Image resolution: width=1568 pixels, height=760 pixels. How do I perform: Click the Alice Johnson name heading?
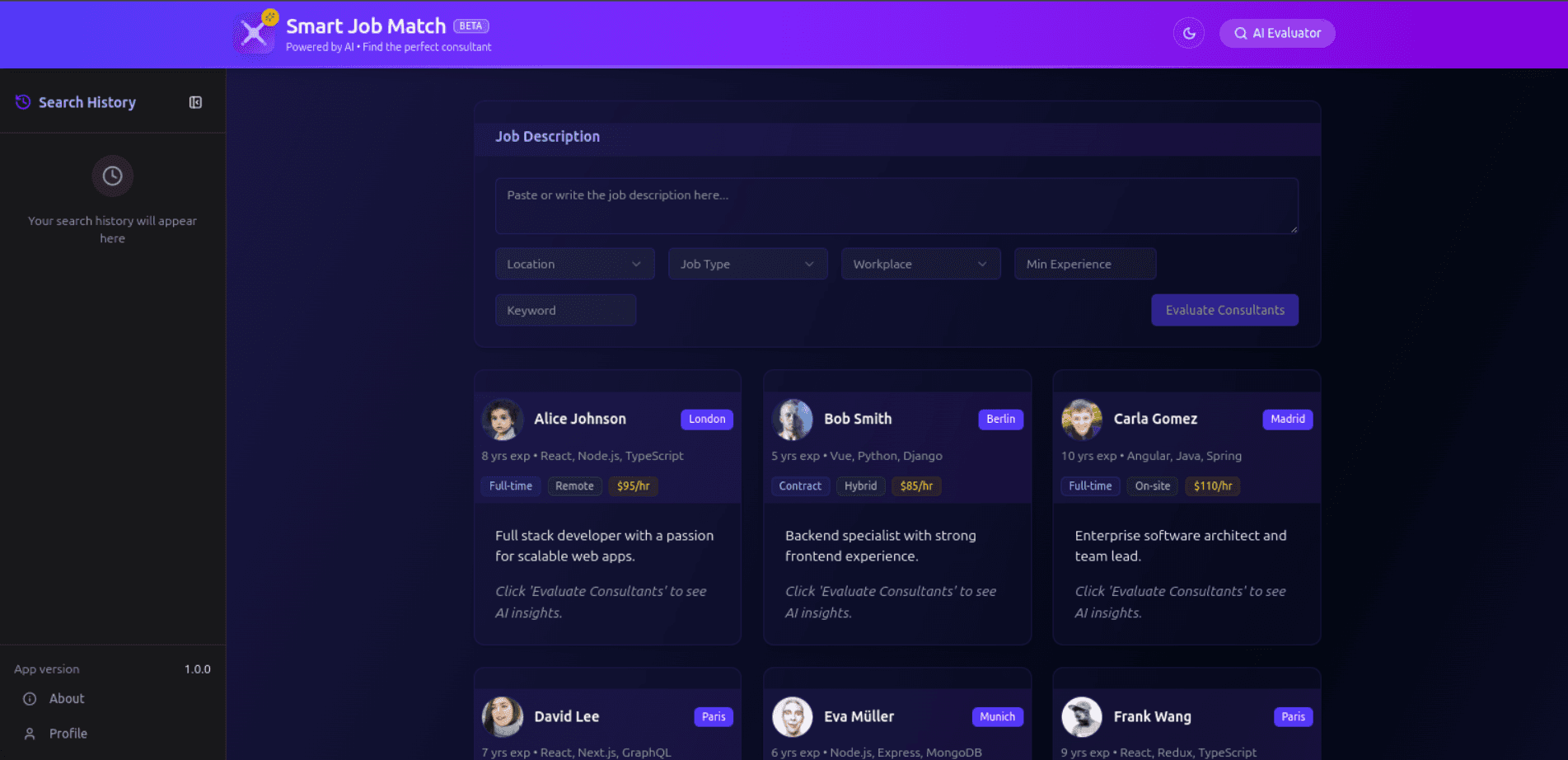click(580, 419)
